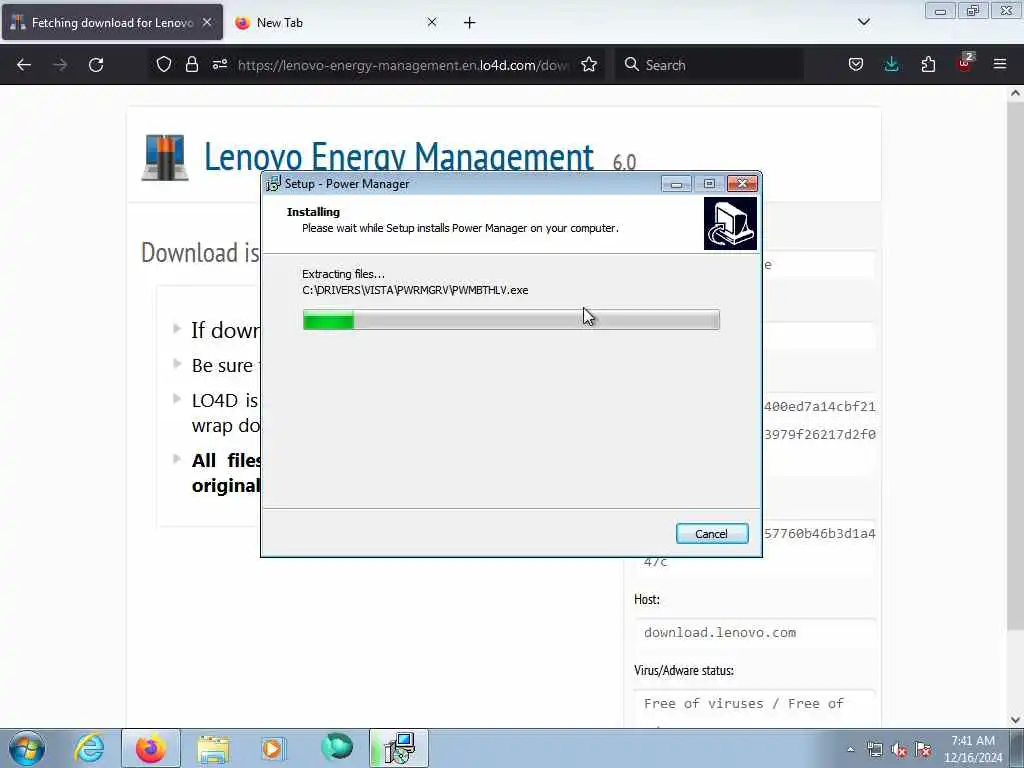Click the Firefox taskbar button
This screenshot has height=768, width=1024.
[x=151, y=748]
